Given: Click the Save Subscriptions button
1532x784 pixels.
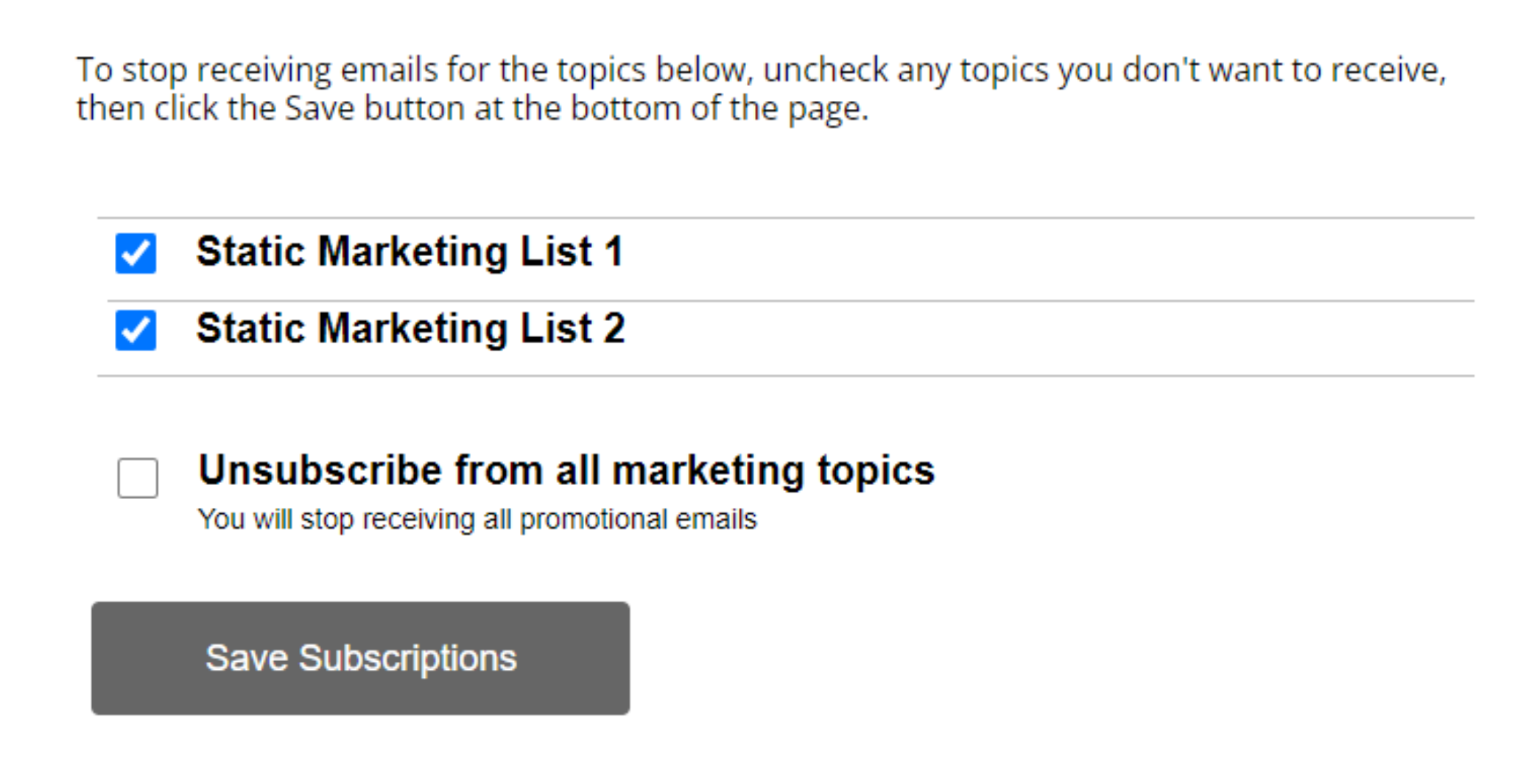Looking at the screenshot, I should tap(360, 658).
